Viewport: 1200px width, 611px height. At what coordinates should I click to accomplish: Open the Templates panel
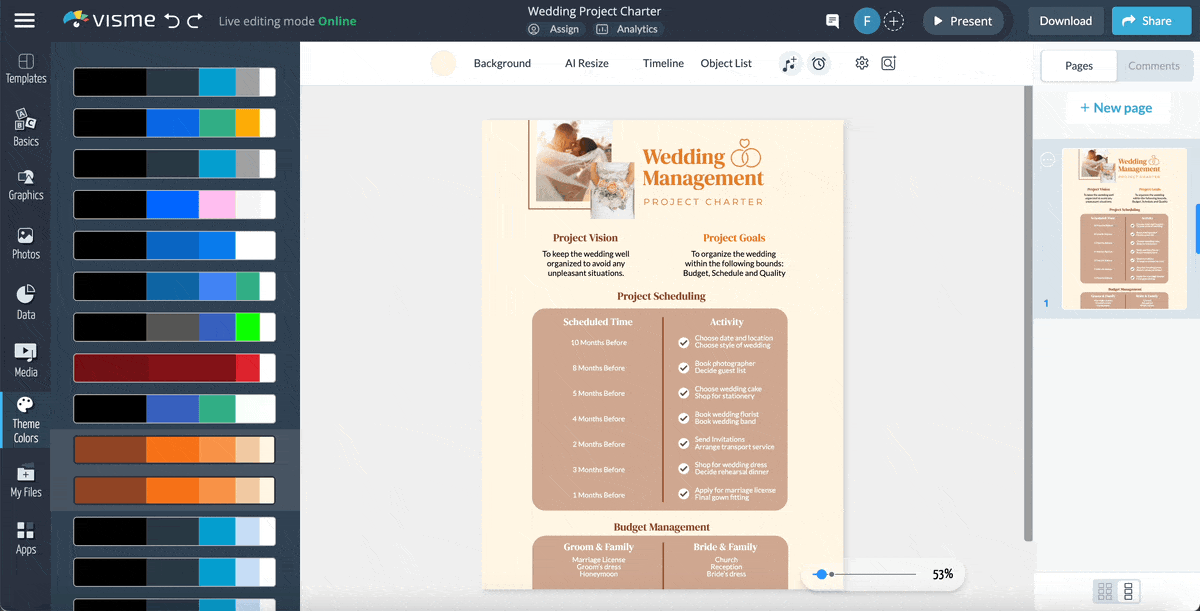point(25,68)
